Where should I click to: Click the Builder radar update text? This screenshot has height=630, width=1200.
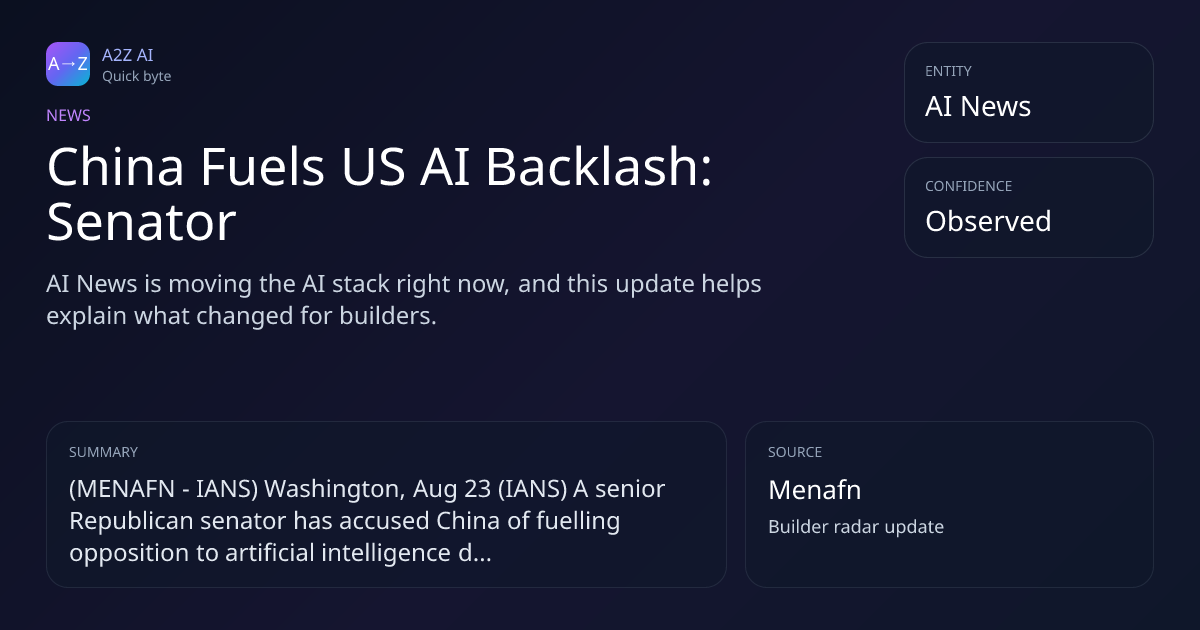click(x=856, y=526)
